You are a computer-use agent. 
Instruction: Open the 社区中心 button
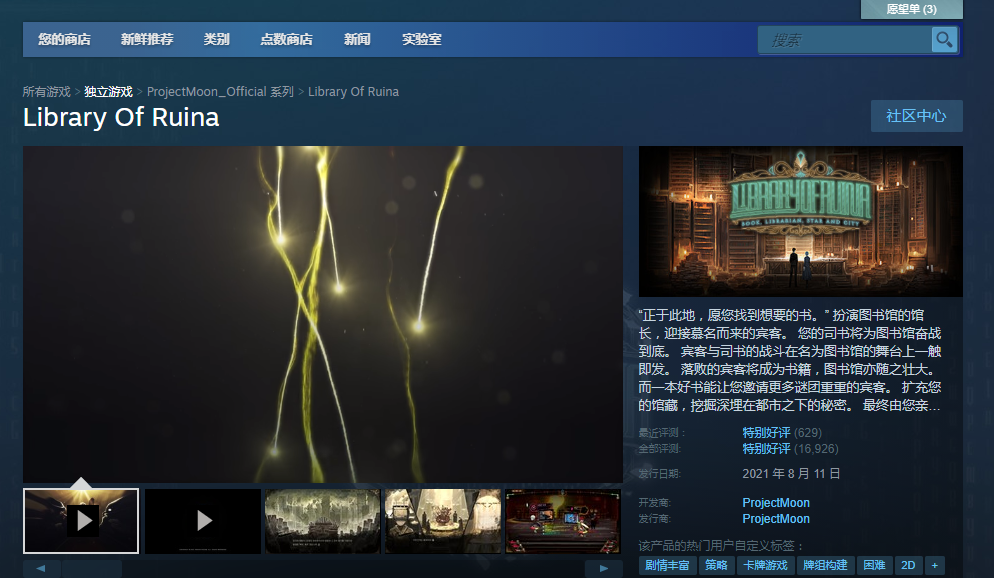pos(916,116)
